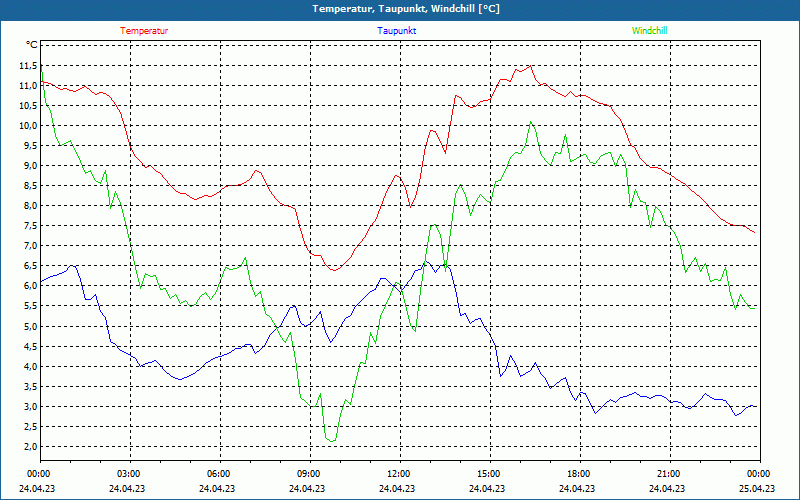Click the 8,5 y-axis value
This screenshot has width=800, height=500.
tap(31, 186)
